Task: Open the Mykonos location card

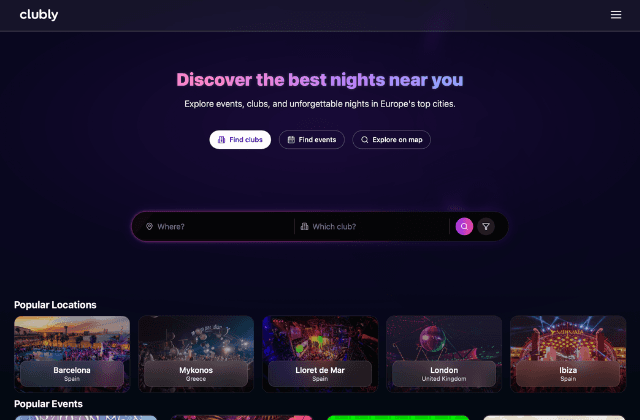Action: (196, 354)
